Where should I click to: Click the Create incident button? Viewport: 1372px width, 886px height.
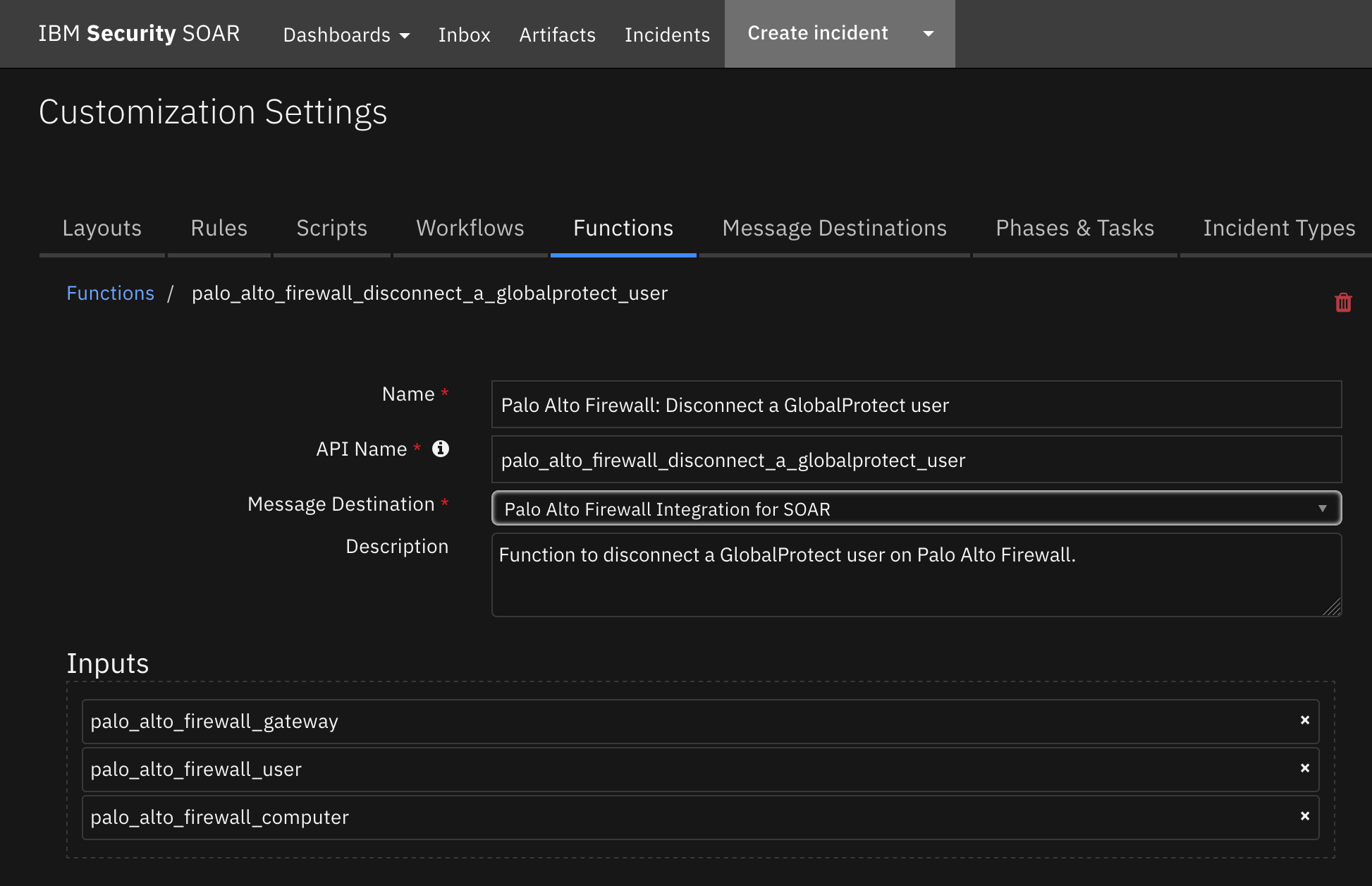click(x=818, y=32)
